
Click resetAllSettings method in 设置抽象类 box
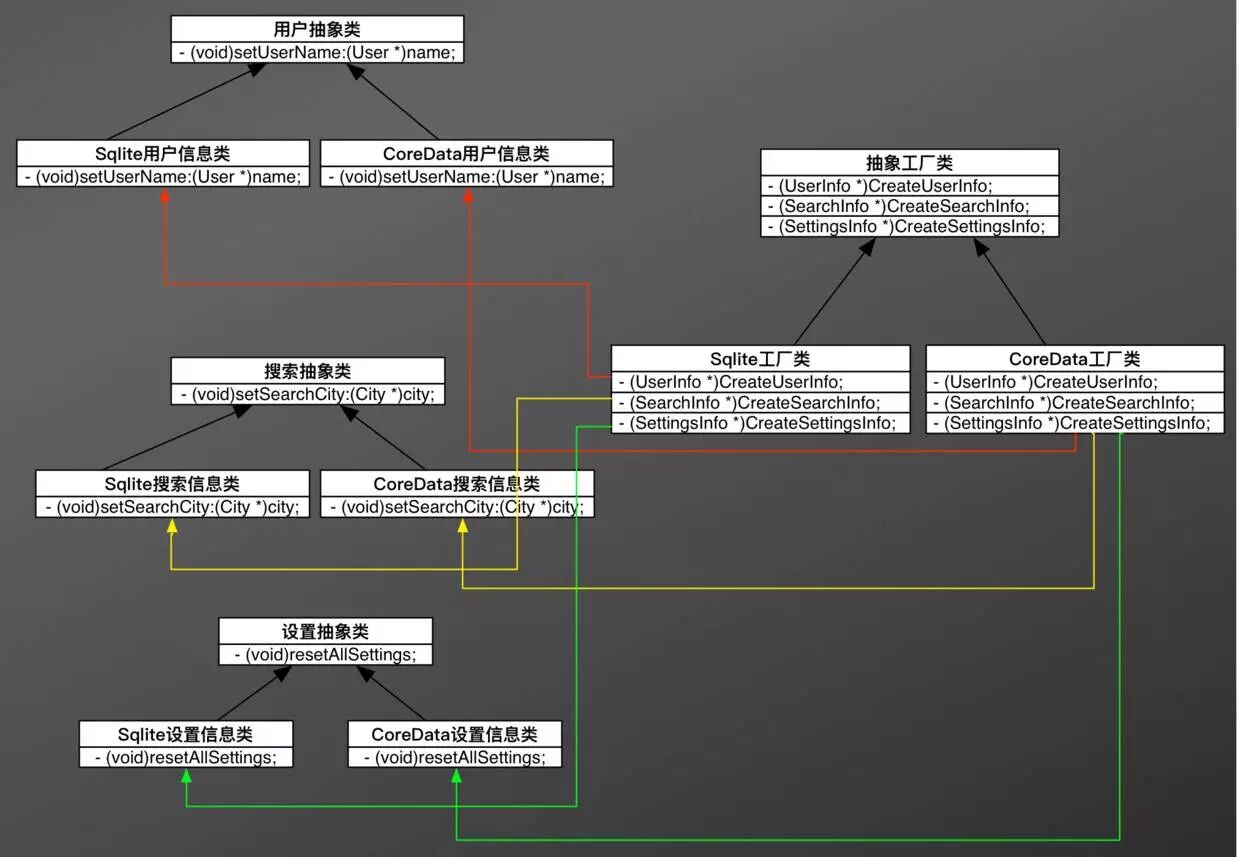326,655
